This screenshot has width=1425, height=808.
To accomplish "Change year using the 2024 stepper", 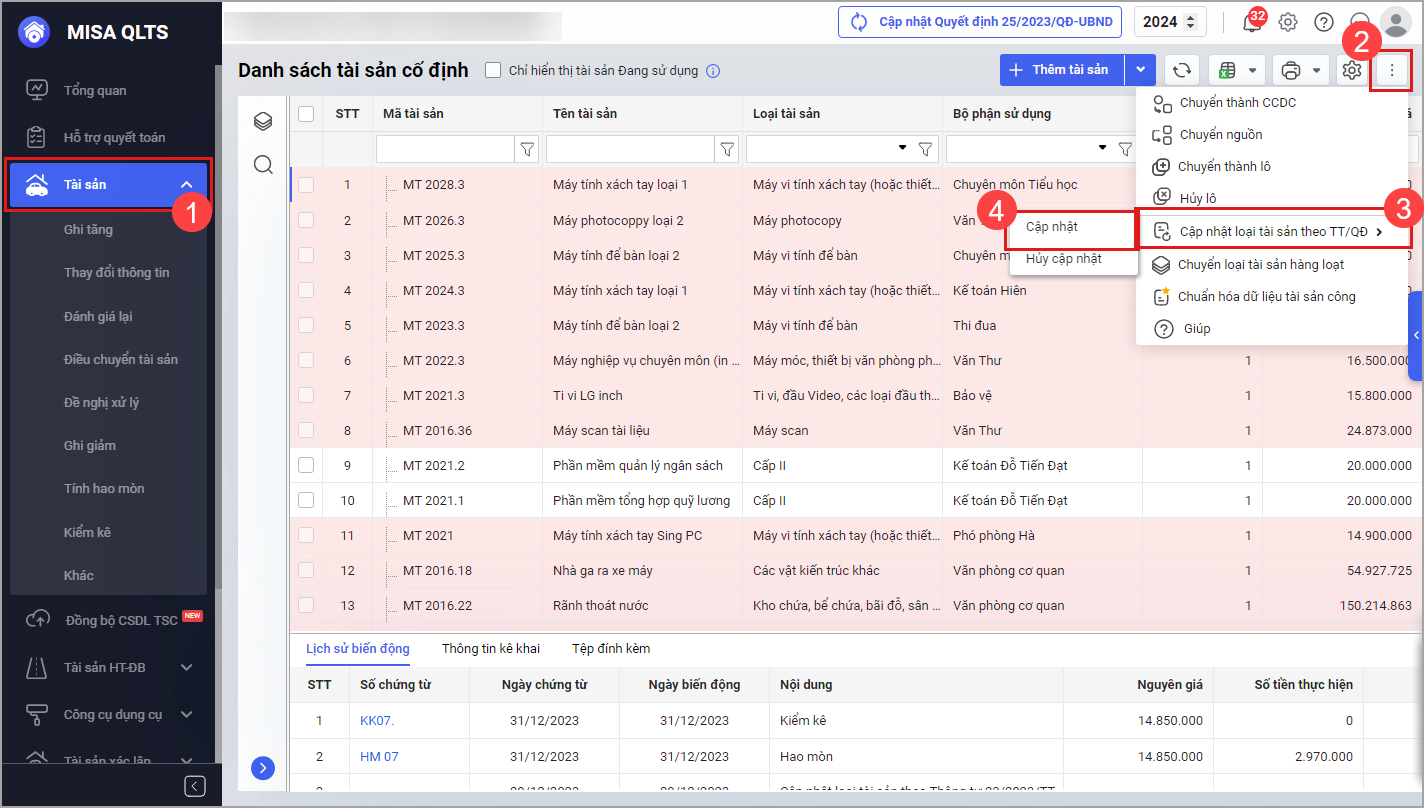I will click(1191, 22).
